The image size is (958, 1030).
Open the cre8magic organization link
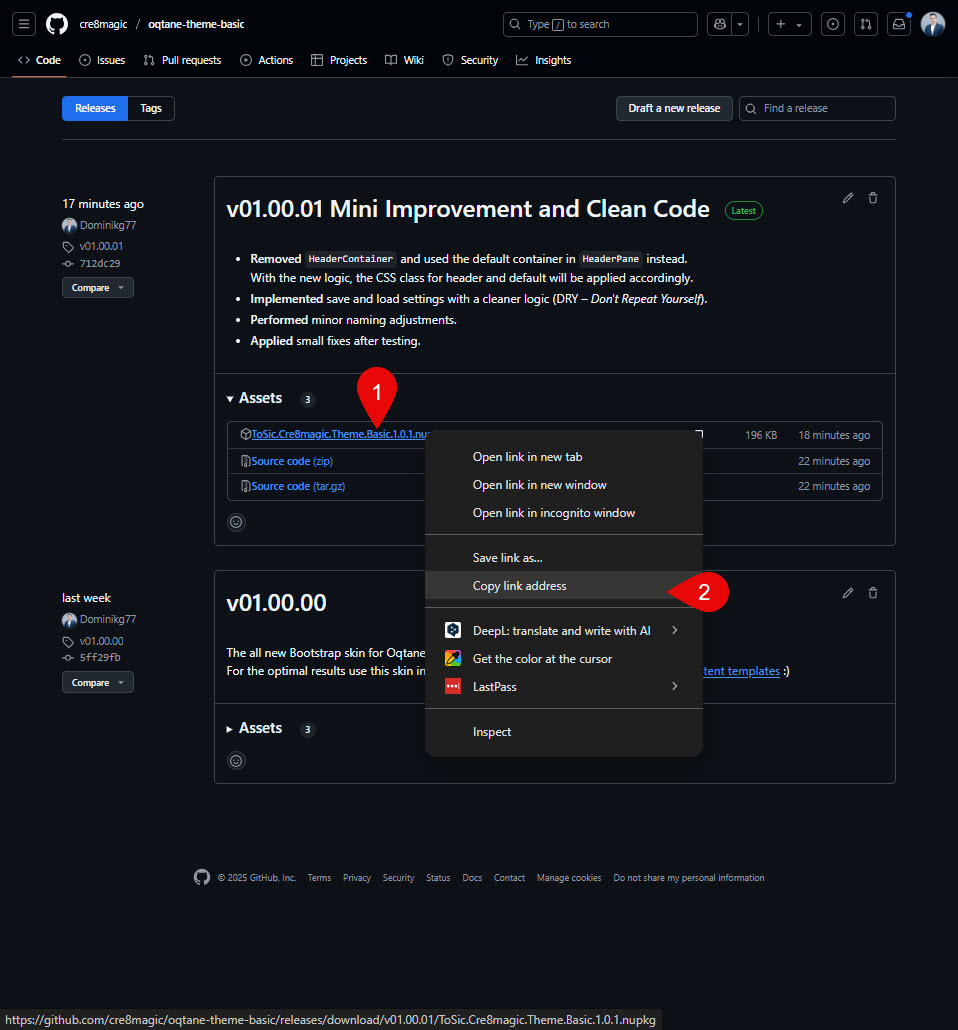[x=103, y=24]
